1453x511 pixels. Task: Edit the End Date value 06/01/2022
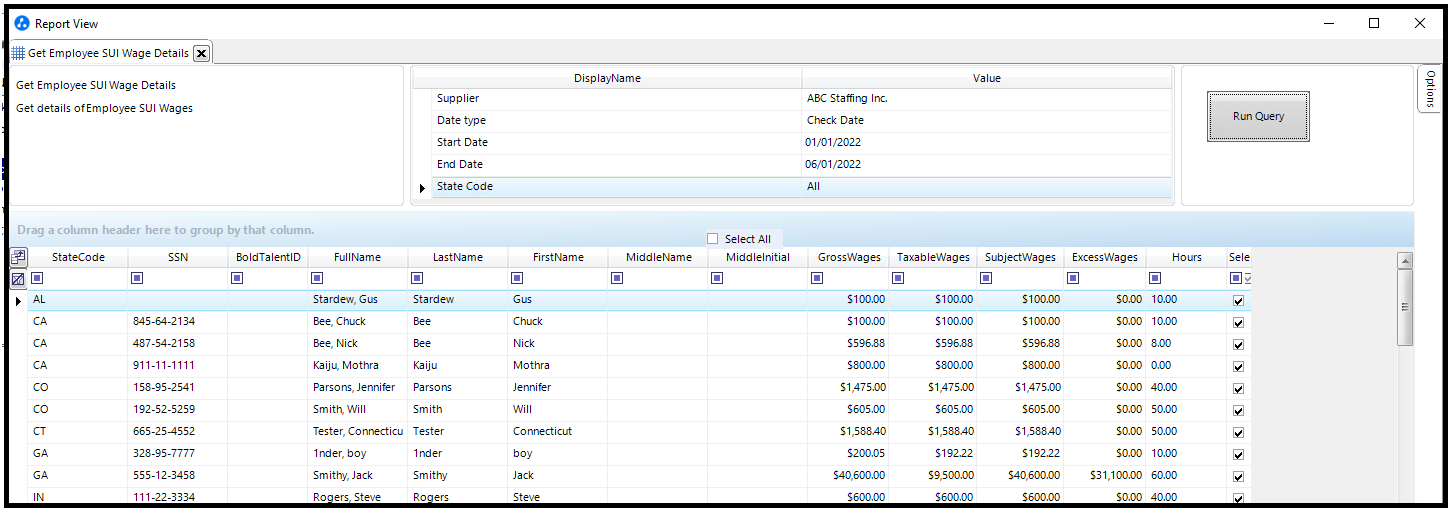[x=986, y=165]
